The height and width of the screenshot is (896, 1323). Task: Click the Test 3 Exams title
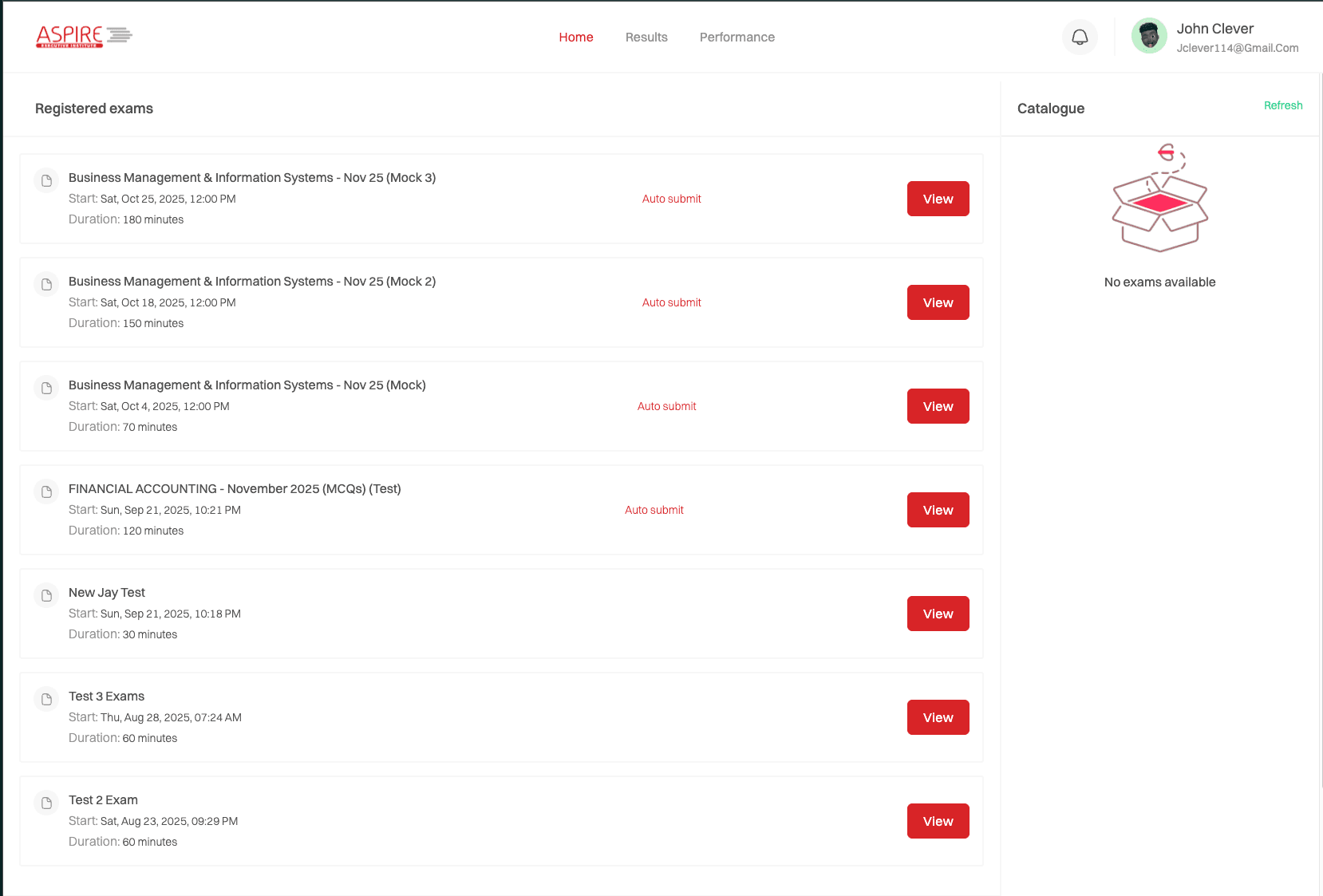pos(107,697)
